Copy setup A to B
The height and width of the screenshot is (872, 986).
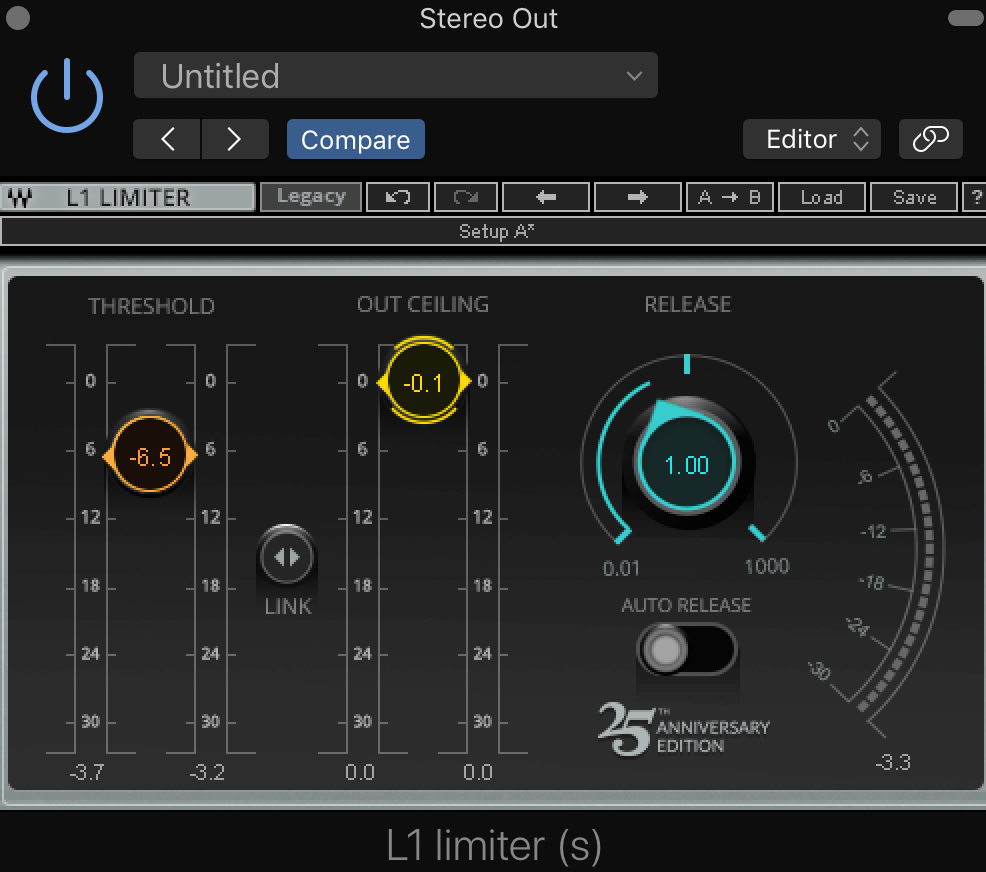[x=729, y=197]
